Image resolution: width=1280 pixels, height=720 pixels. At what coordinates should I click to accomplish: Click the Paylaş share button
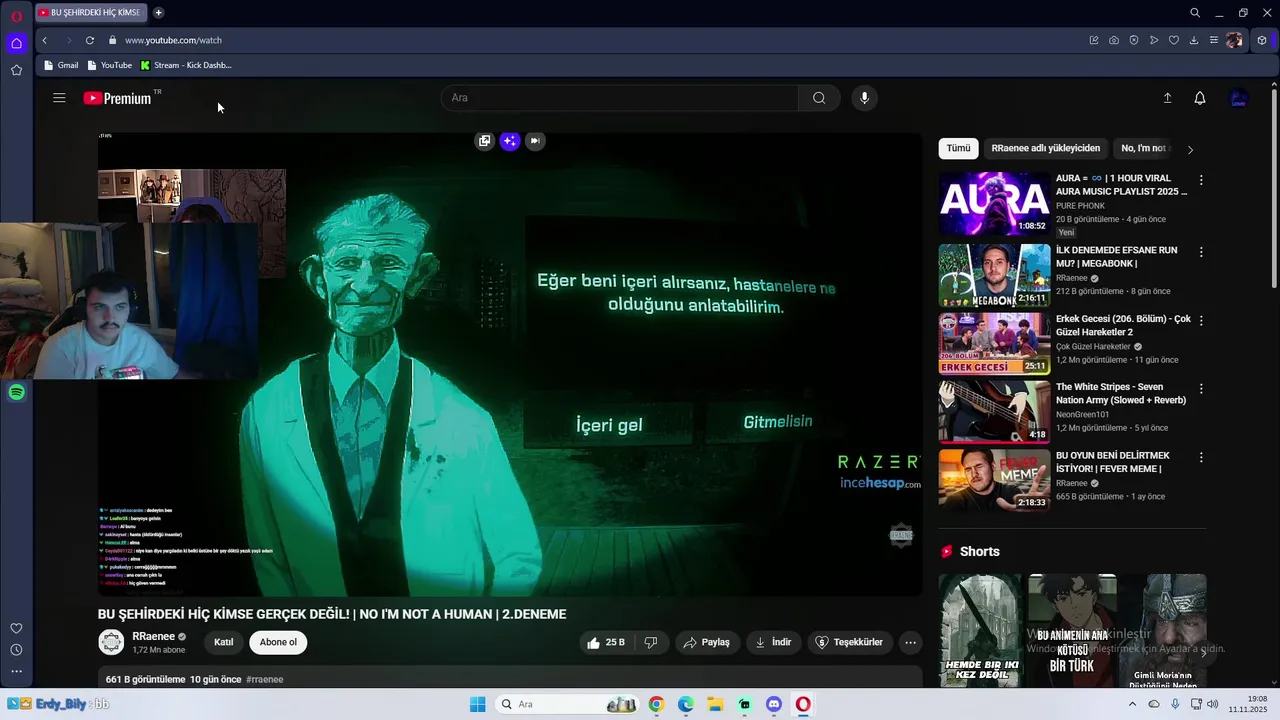(707, 642)
